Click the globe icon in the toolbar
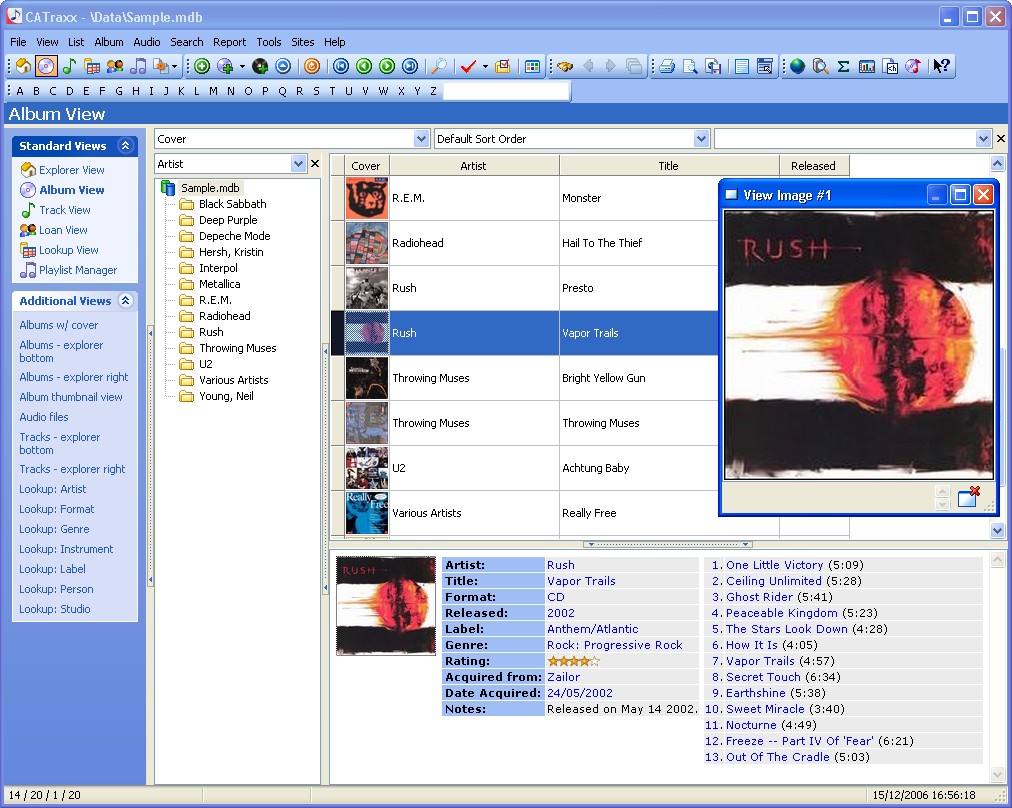The image size is (1012, 808). (x=797, y=67)
